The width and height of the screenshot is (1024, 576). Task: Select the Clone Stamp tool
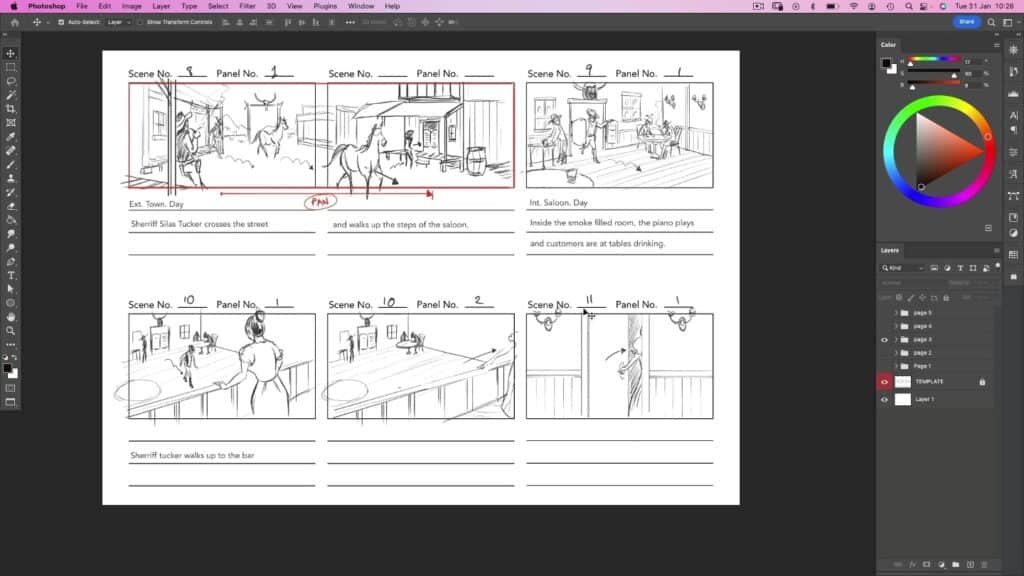10,178
